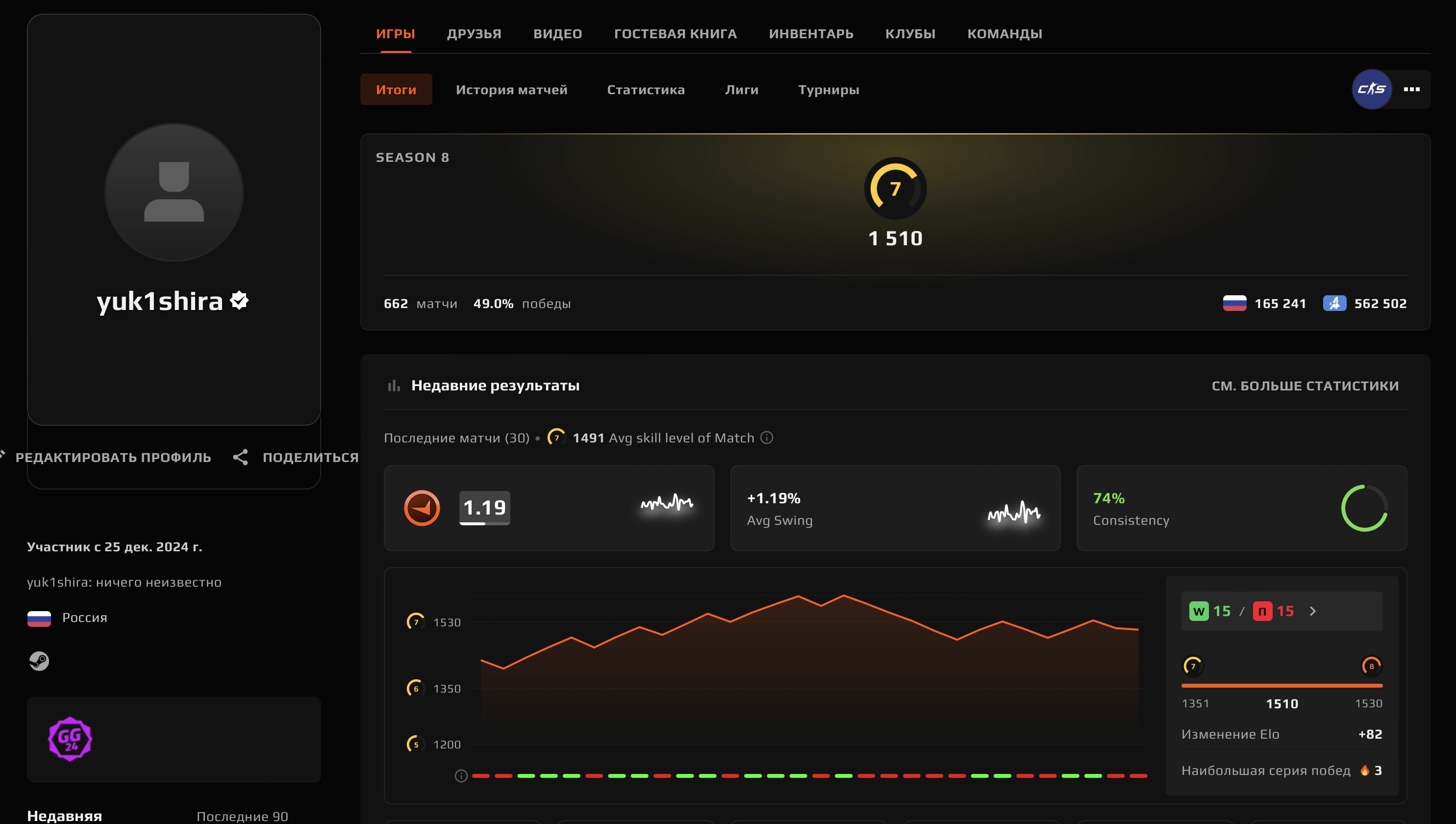Click the Изменение Elo +82 value
Viewport: 1456px width, 824px height.
1370,734
